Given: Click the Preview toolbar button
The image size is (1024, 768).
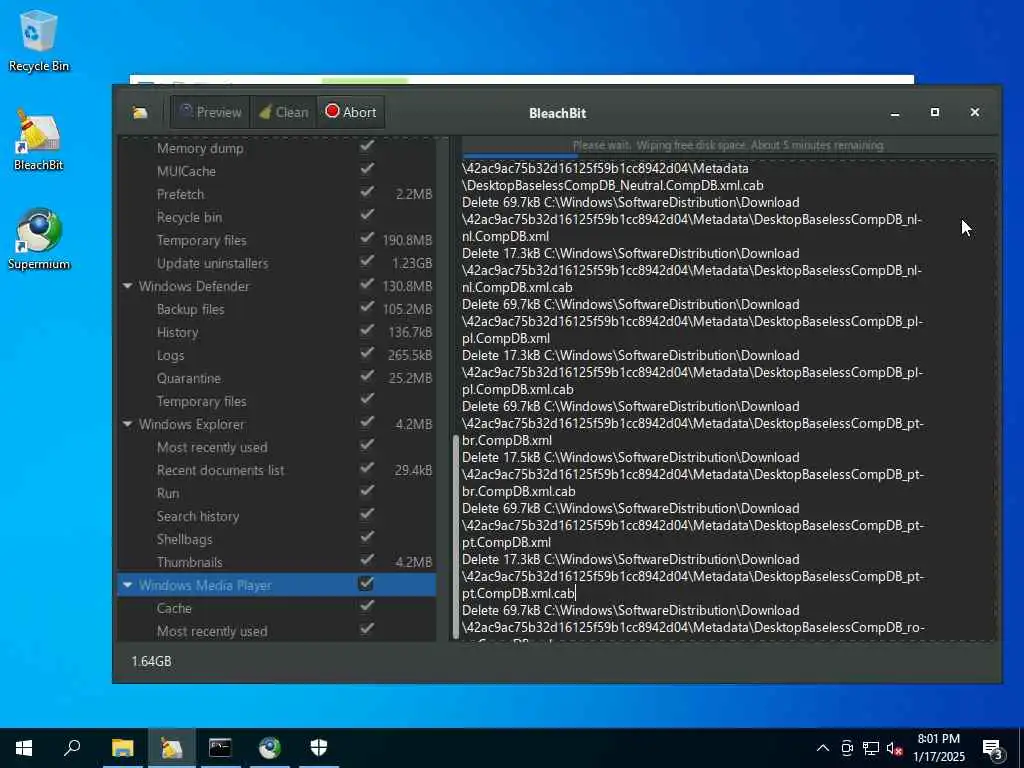Looking at the screenshot, I should (210, 112).
